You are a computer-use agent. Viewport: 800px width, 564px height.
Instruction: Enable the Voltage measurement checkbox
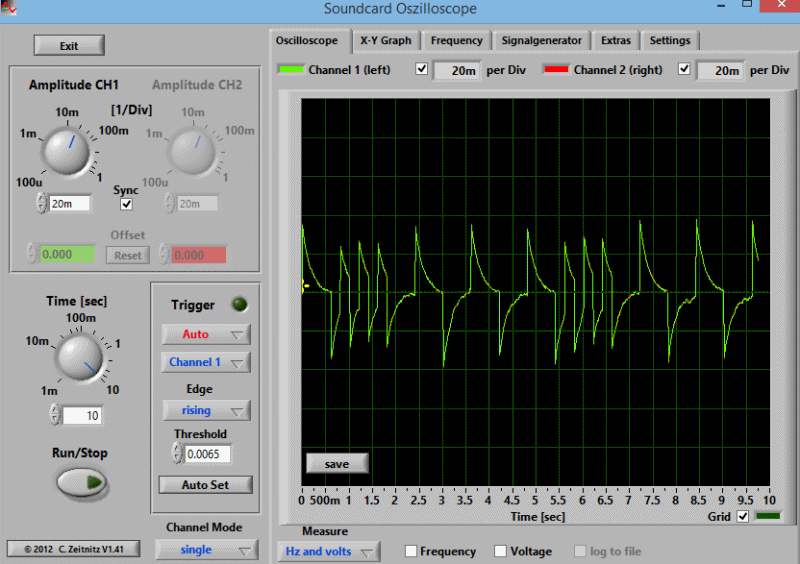click(x=501, y=551)
